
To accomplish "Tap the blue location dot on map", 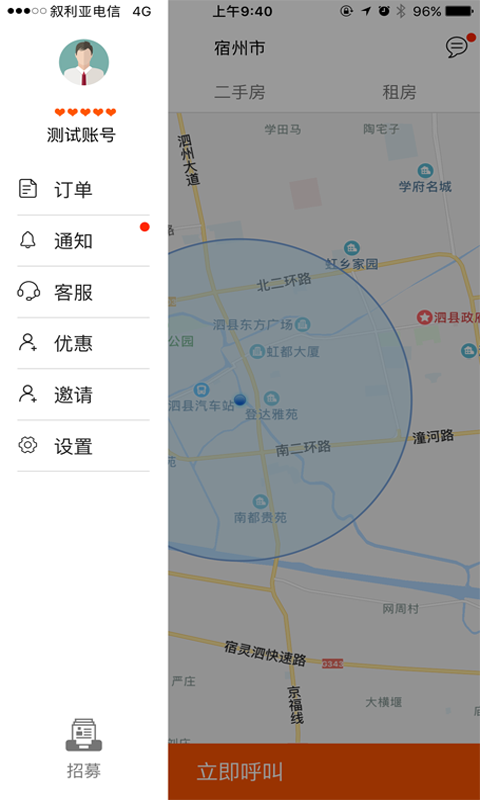I will coord(240,399).
